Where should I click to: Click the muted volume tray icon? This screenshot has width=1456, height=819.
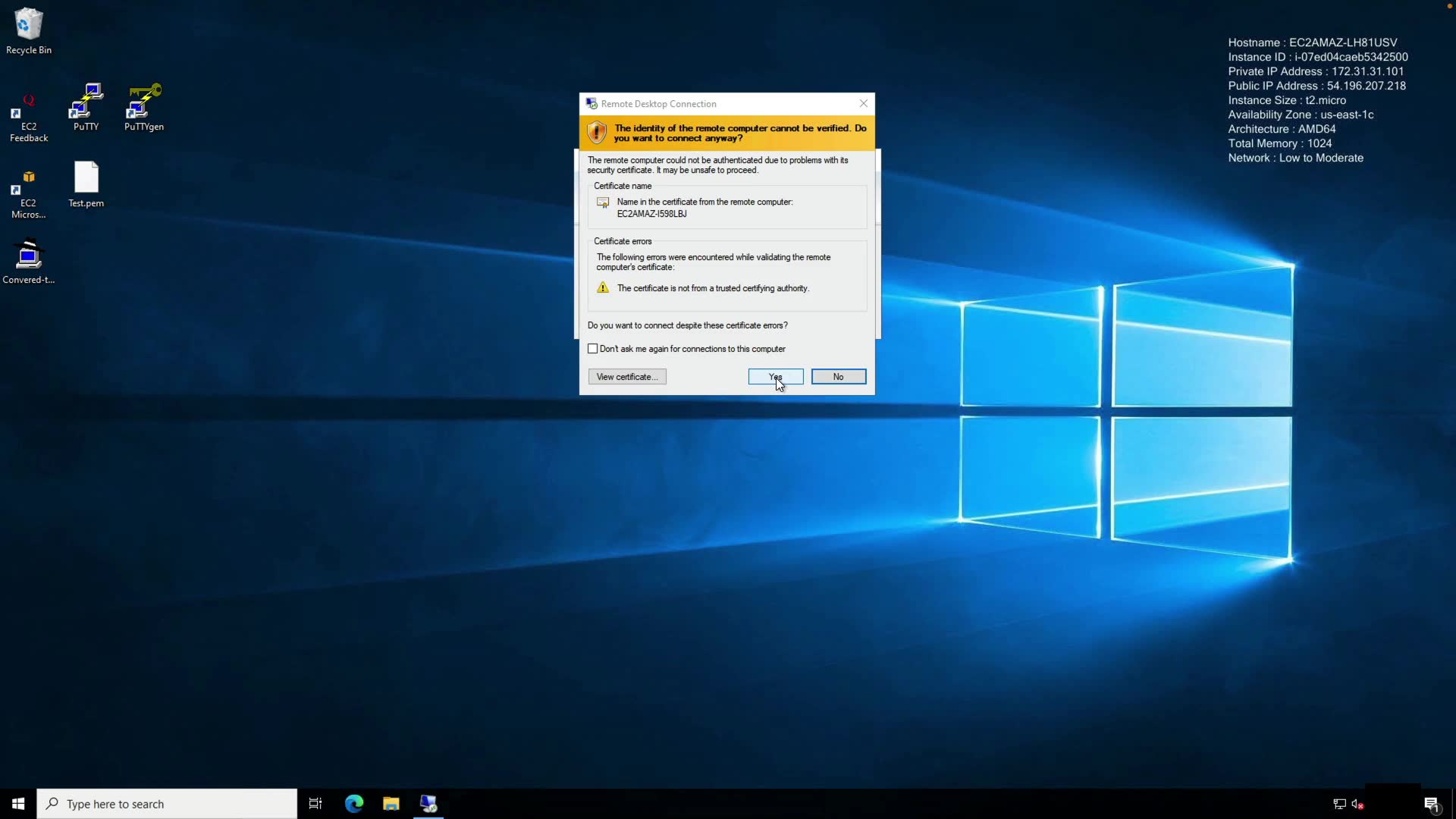[1357, 804]
